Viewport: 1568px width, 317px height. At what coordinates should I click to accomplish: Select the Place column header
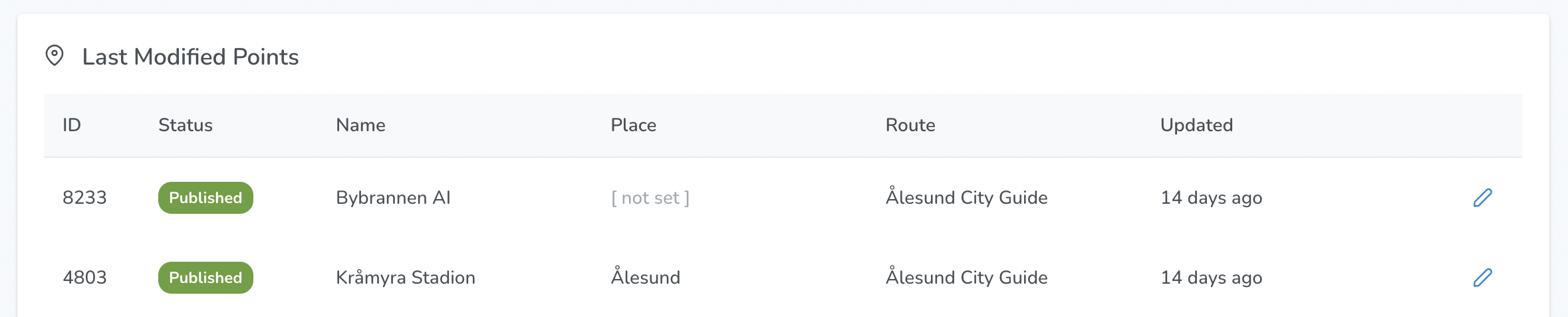[633, 125]
